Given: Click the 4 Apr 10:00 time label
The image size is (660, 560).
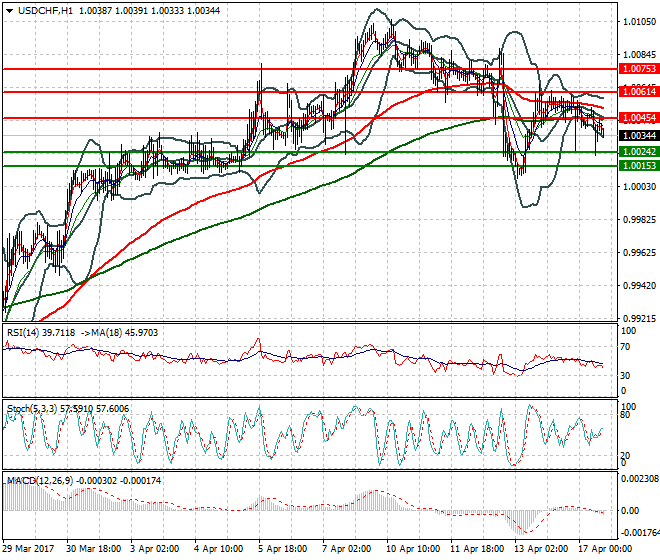Looking at the screenshot, I should (218, 549).
